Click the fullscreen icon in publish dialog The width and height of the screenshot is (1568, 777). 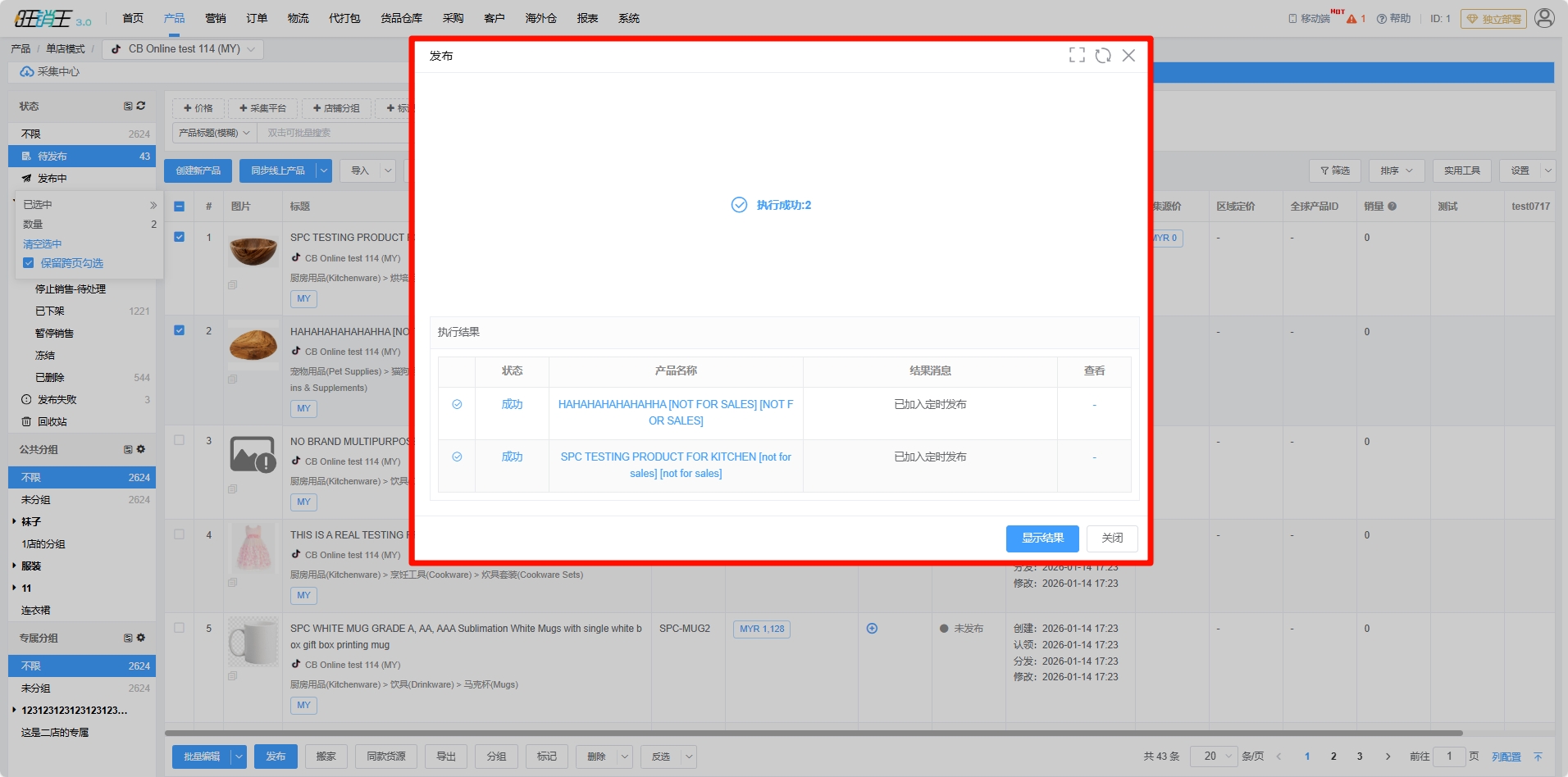pyautogui.click(x=1077, y=55)
